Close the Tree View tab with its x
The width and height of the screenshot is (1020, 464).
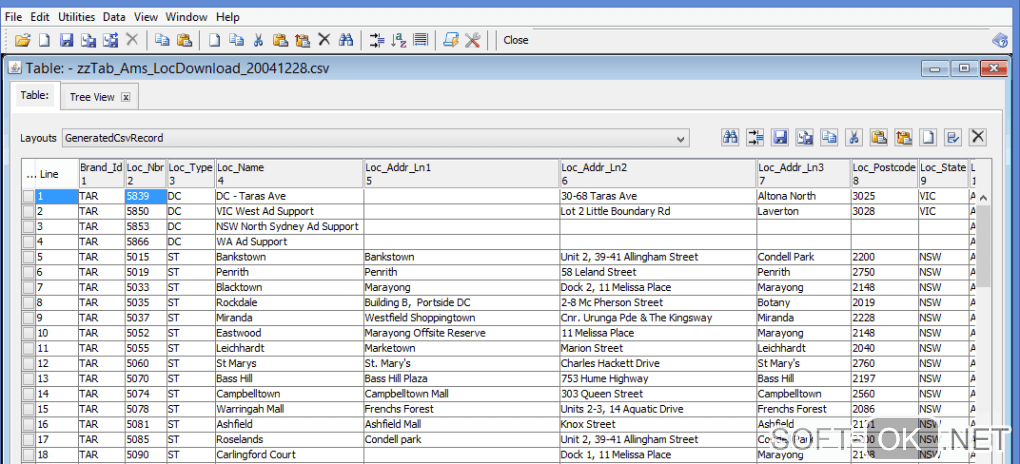pos(126,97)
